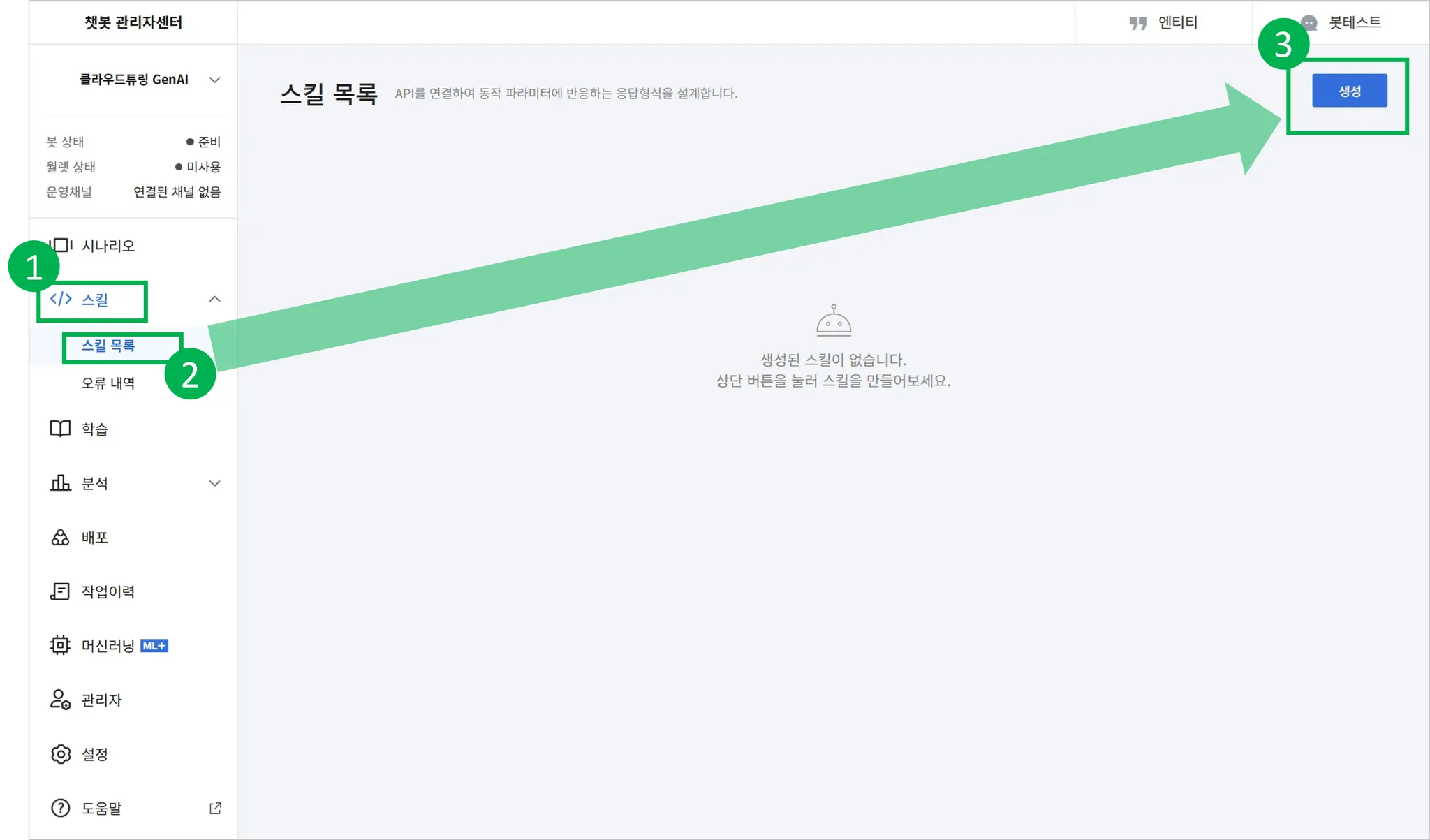Click the 작업이력 history icon
This screenshot has width=1430, height=840.
pos(61,591)
